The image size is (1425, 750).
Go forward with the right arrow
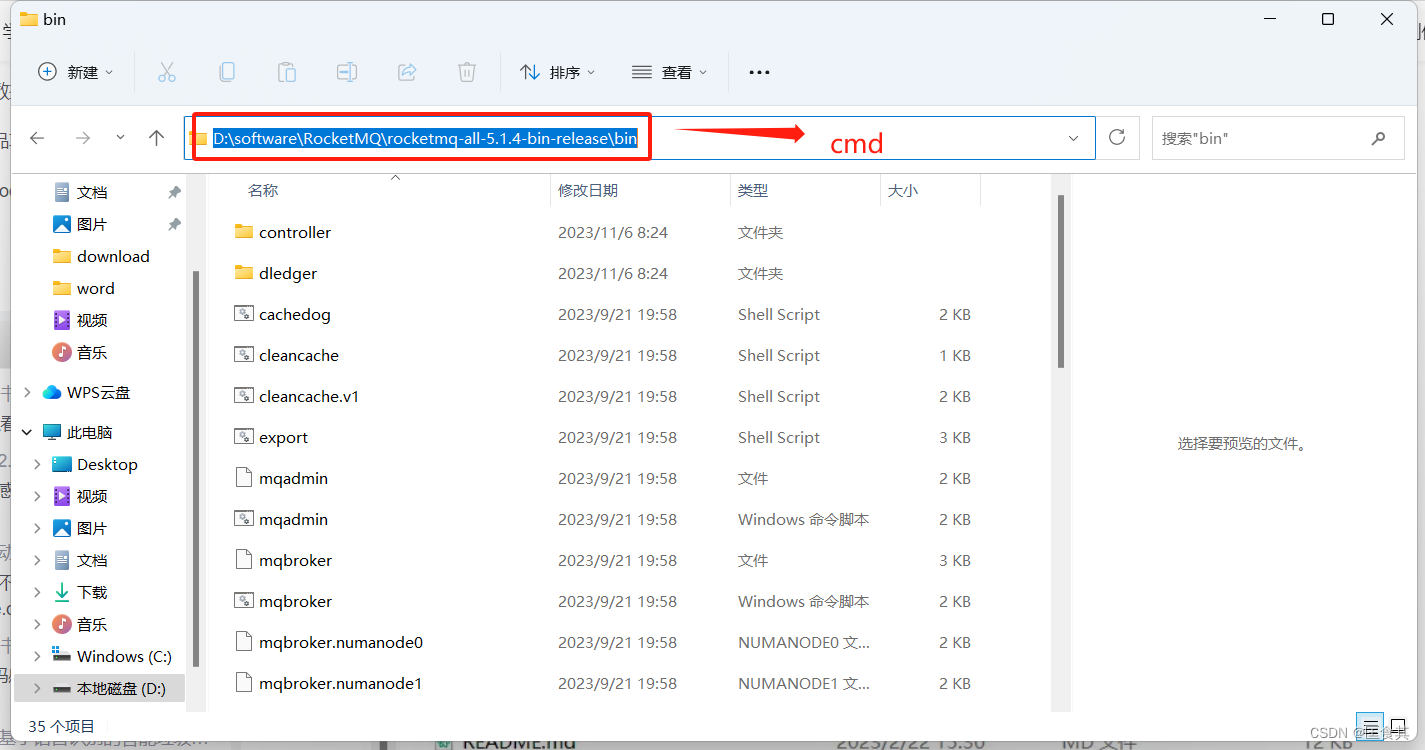(x=83, y=138)
